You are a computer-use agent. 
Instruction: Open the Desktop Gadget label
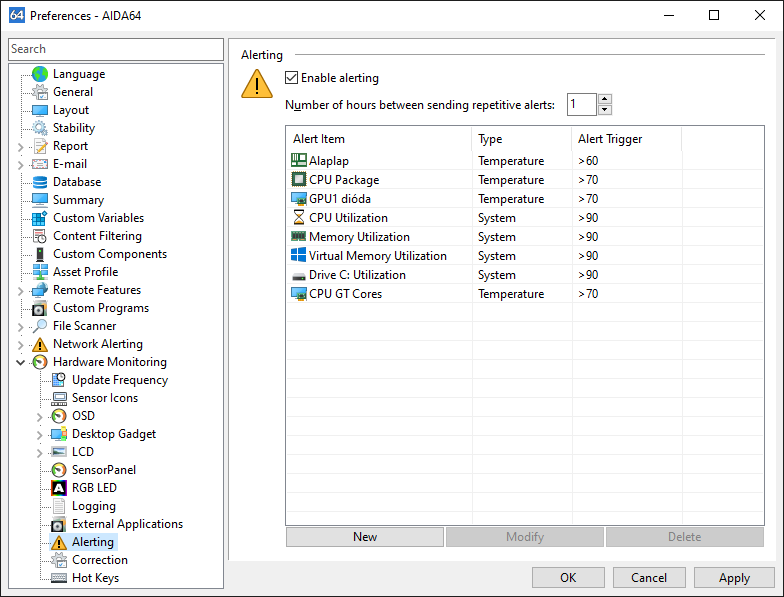coord(114,434)
